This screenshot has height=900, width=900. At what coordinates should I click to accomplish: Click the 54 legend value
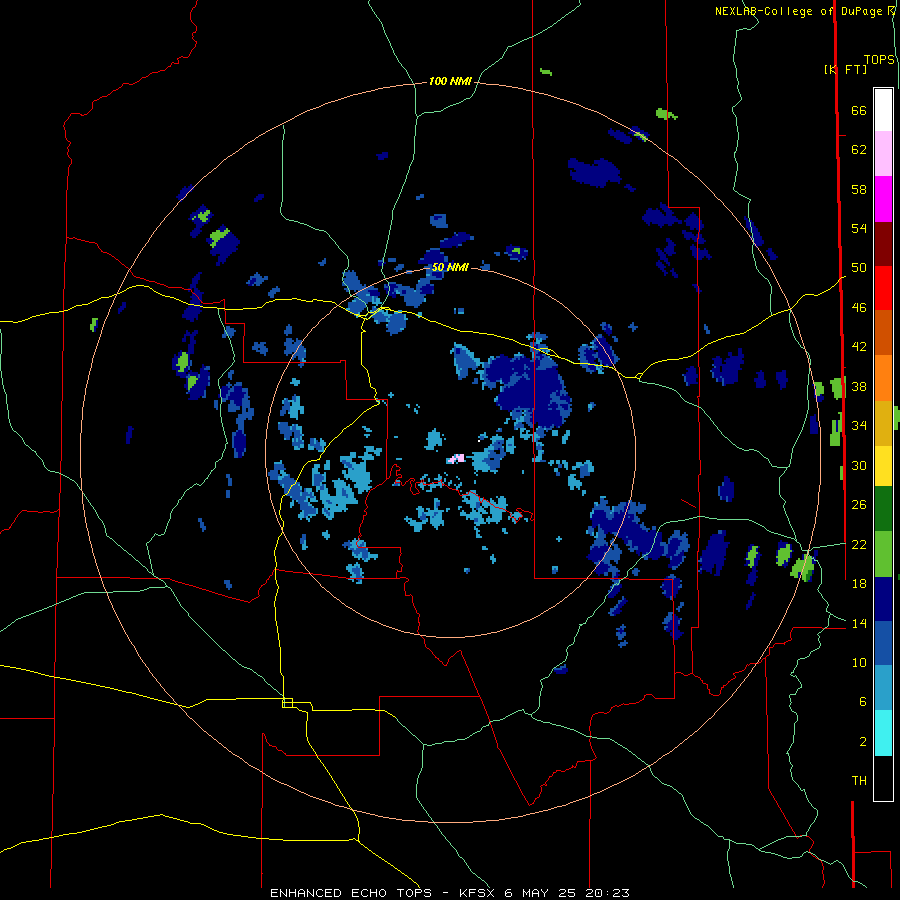pos(859,228)
